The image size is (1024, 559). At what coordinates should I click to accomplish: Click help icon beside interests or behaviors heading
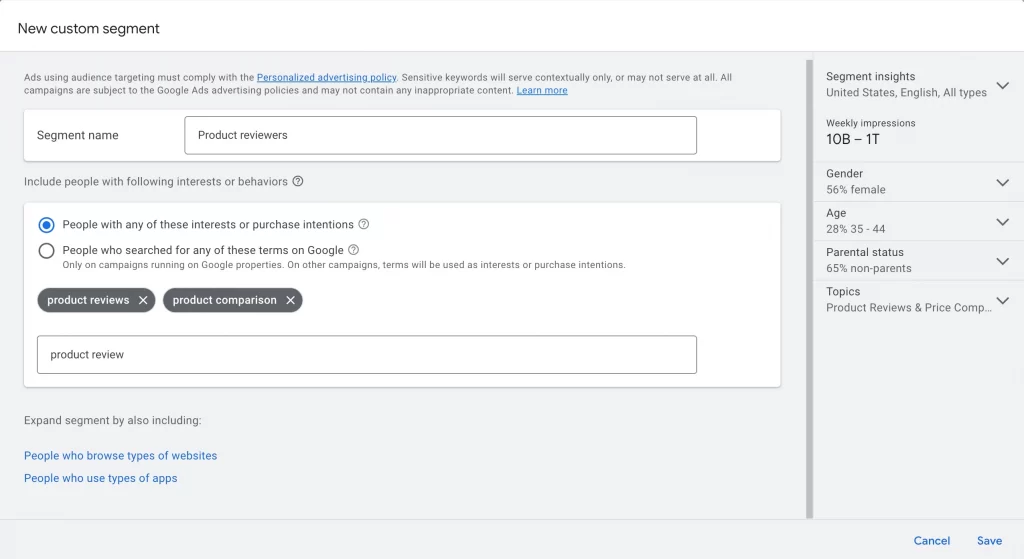coord(298,182)
